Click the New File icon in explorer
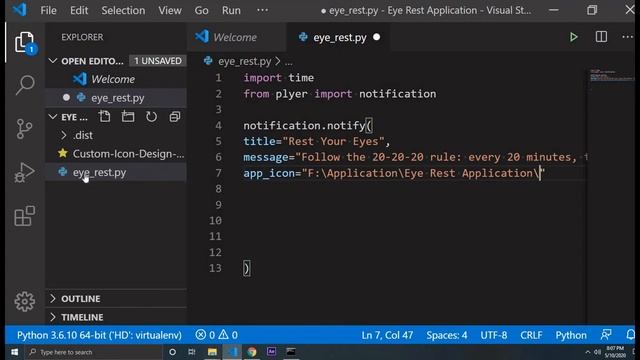The width and height of the screenshot is (640, 360). click(x=104, y=117)
